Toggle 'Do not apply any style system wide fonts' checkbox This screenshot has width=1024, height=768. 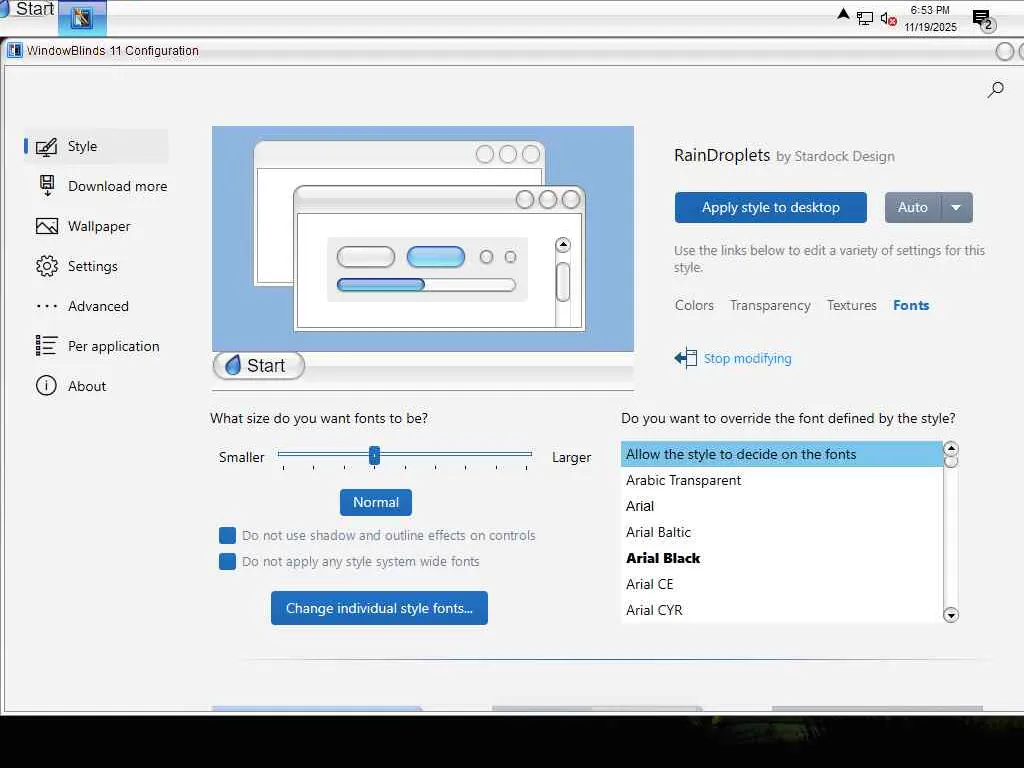(x=227, y=562)
